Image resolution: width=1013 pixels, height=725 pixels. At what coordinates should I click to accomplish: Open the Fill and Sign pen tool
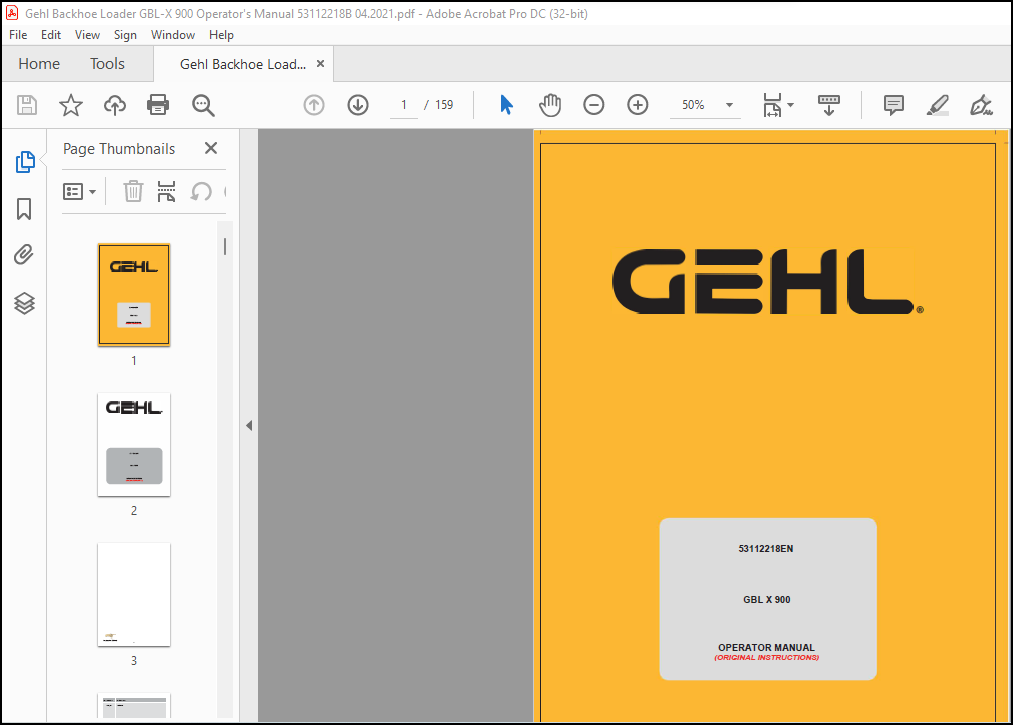[981, 105]
